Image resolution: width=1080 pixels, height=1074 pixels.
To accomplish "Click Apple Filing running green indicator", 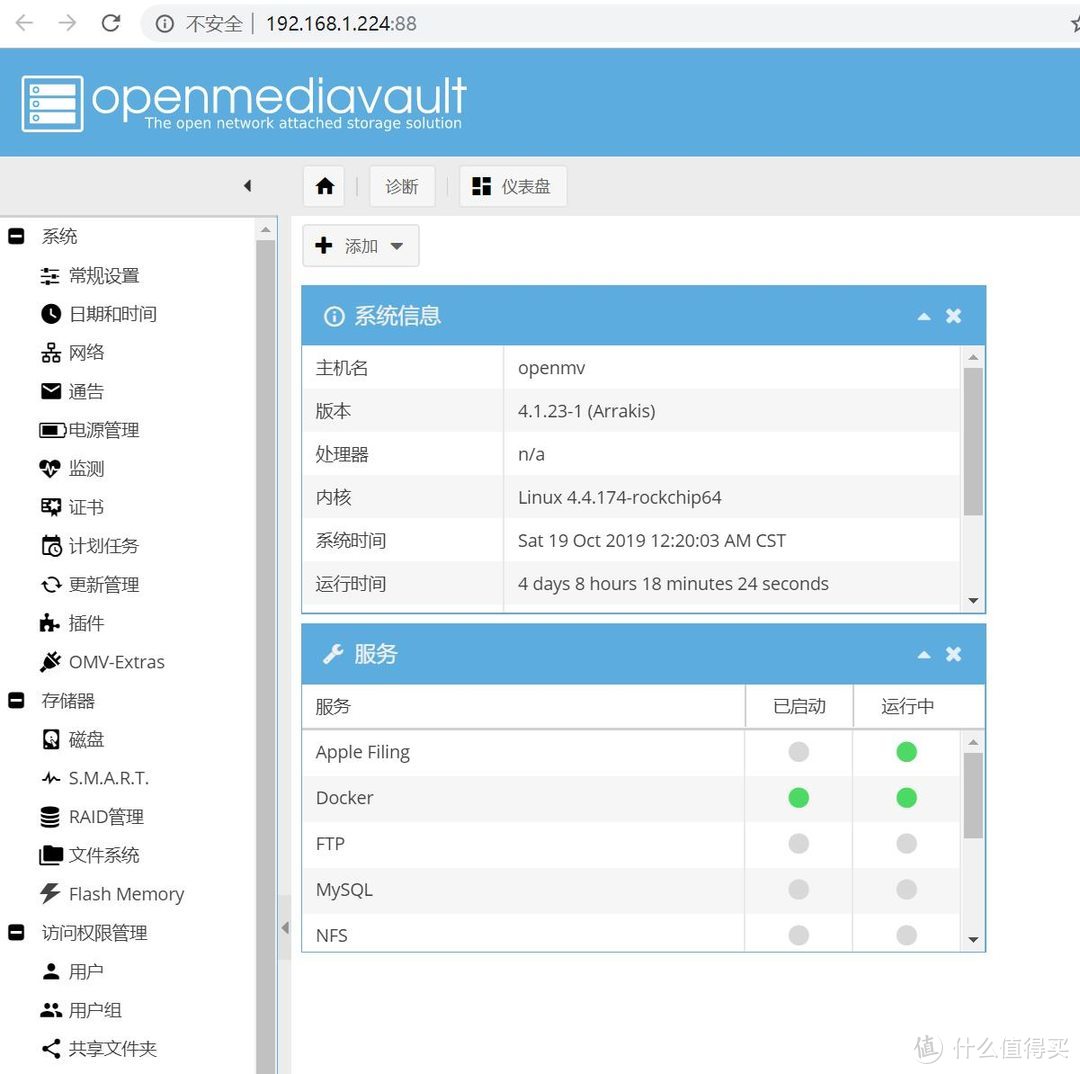I will [x=906, y=752].
